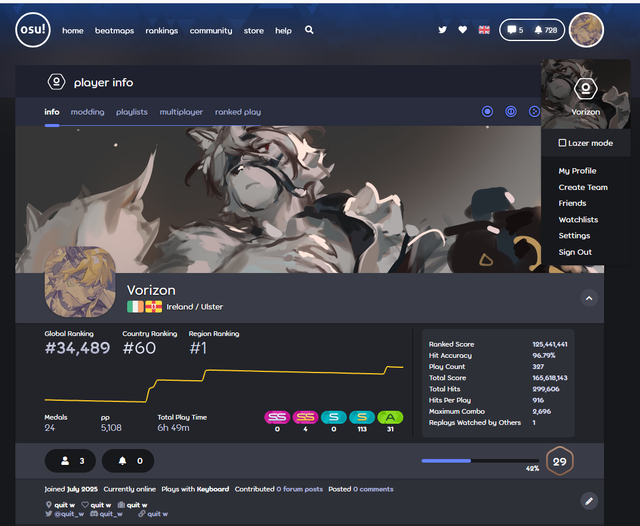This screenshot has height=526, width=640.
Task: Open the UK flag language selector
Action: coord(484,30)
